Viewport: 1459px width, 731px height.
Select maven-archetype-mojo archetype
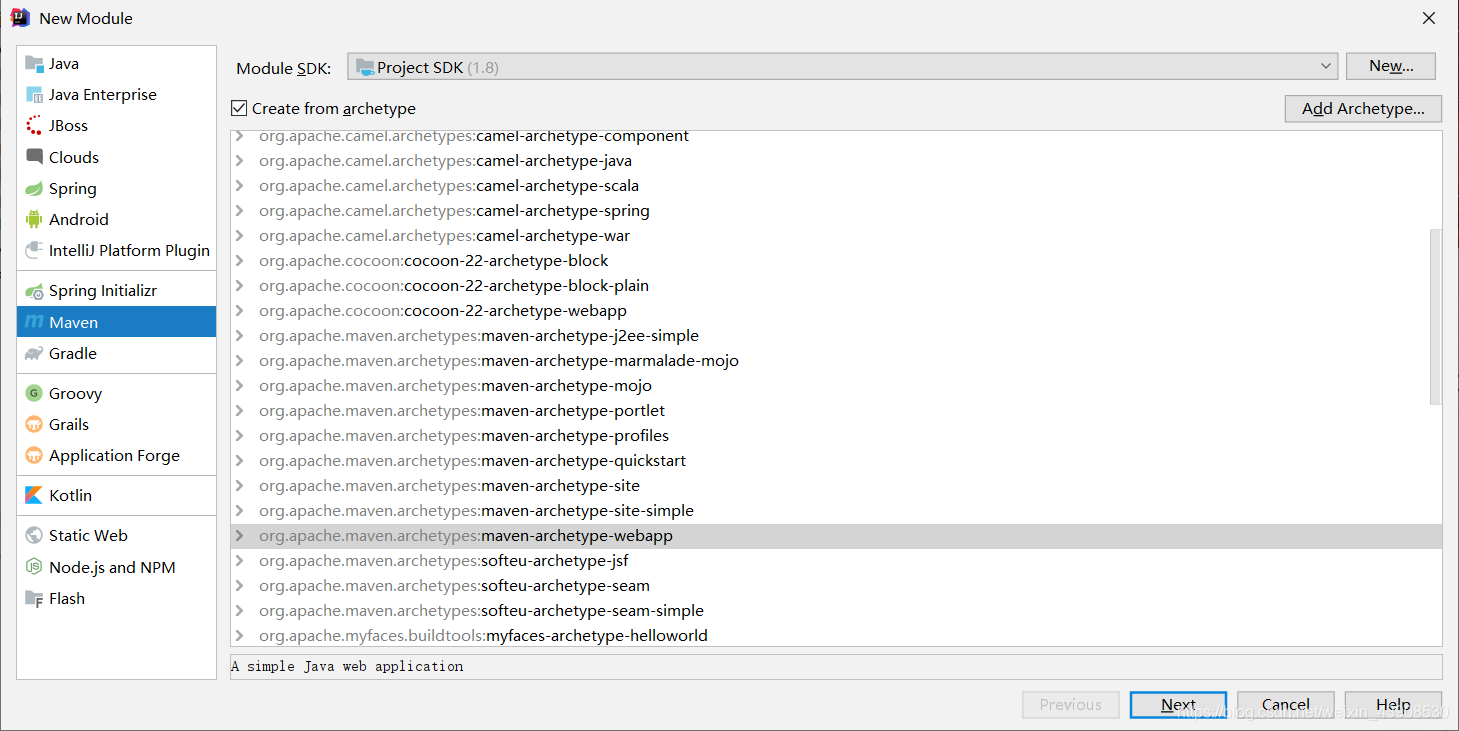836,386
